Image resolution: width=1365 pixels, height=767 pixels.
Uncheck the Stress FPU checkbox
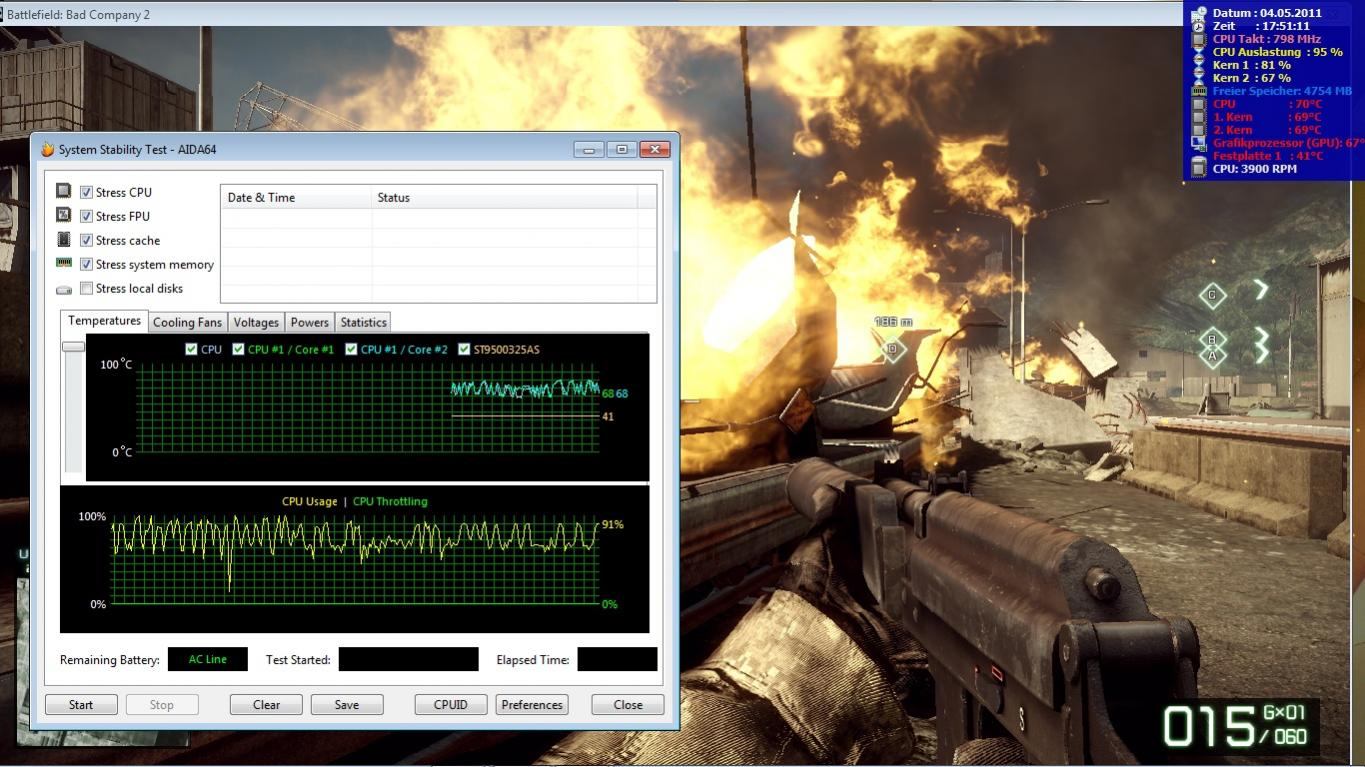tap(86, 216)
